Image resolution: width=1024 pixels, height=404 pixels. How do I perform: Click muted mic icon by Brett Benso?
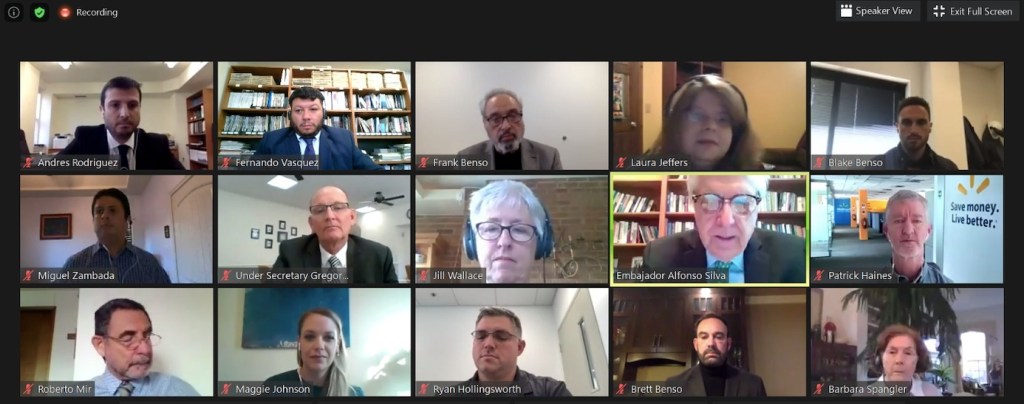621,389
